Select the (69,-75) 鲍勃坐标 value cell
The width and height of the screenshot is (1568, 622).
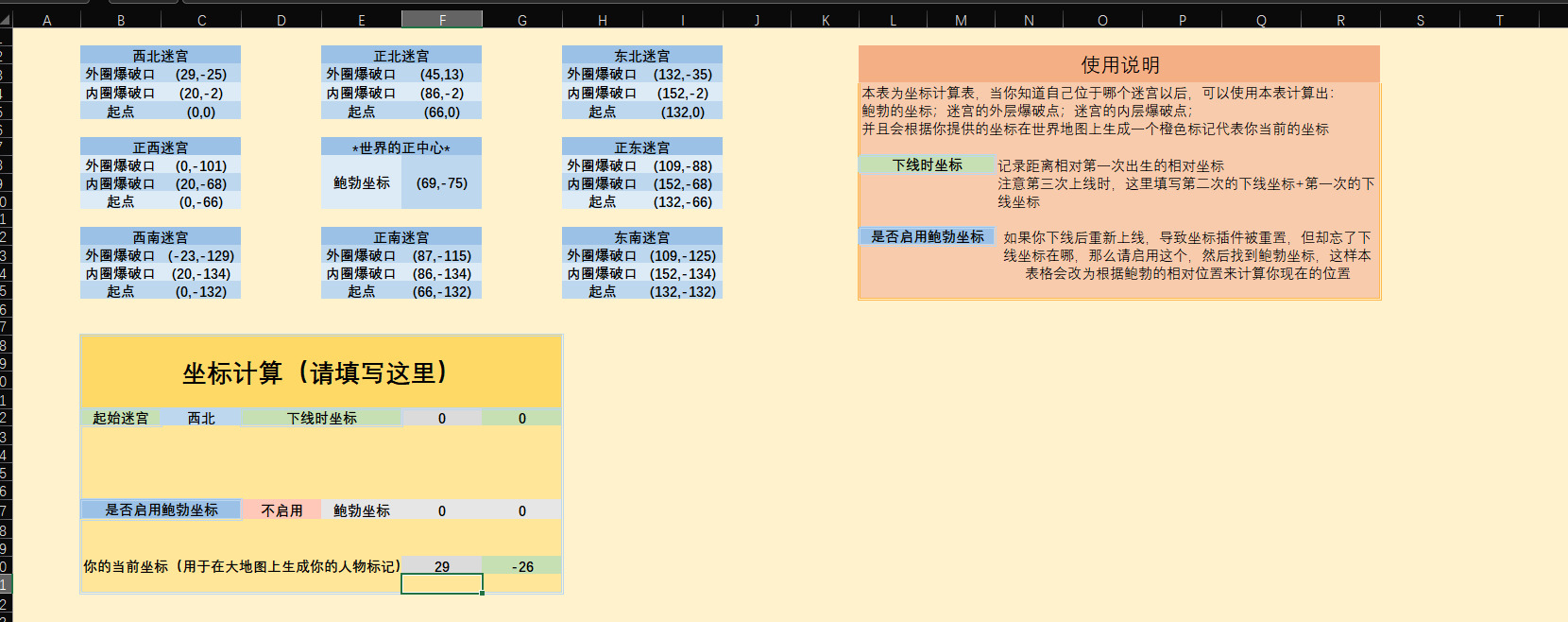pos(442,182)
